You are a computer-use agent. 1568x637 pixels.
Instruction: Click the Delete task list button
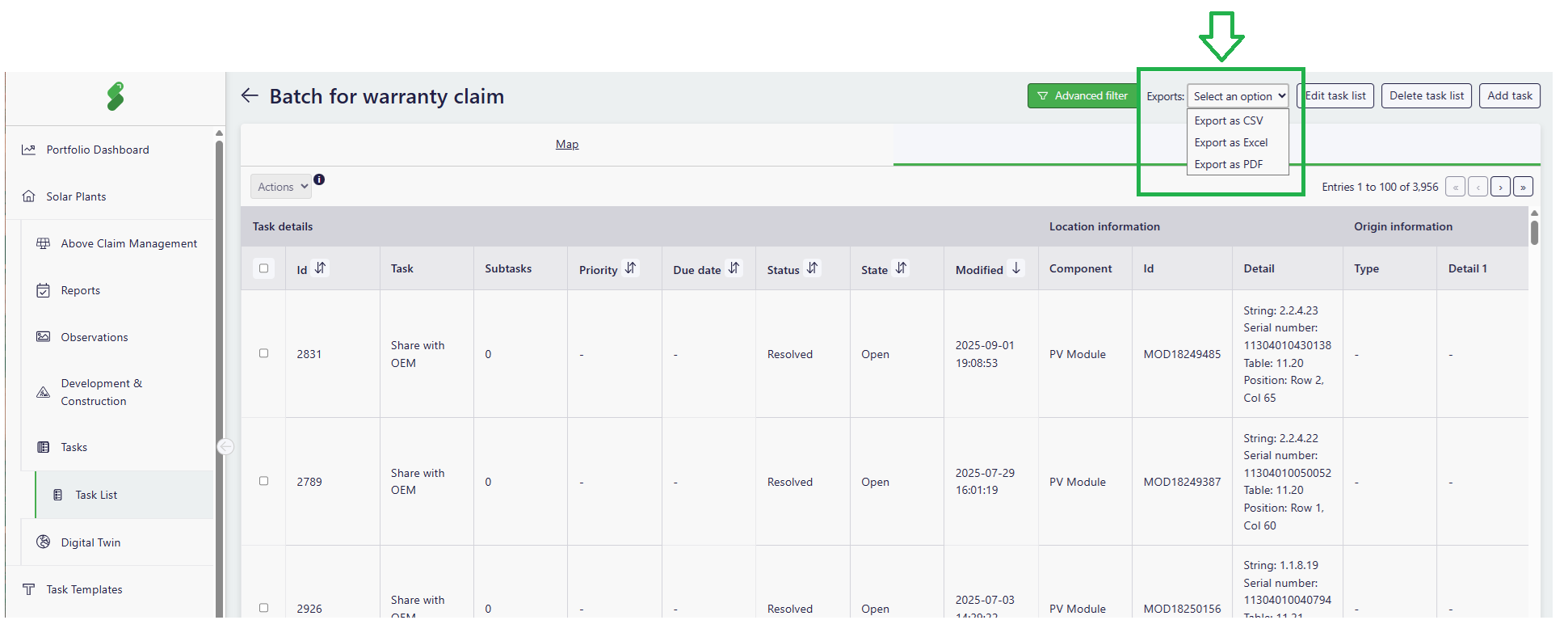(x=1427, y=95)
